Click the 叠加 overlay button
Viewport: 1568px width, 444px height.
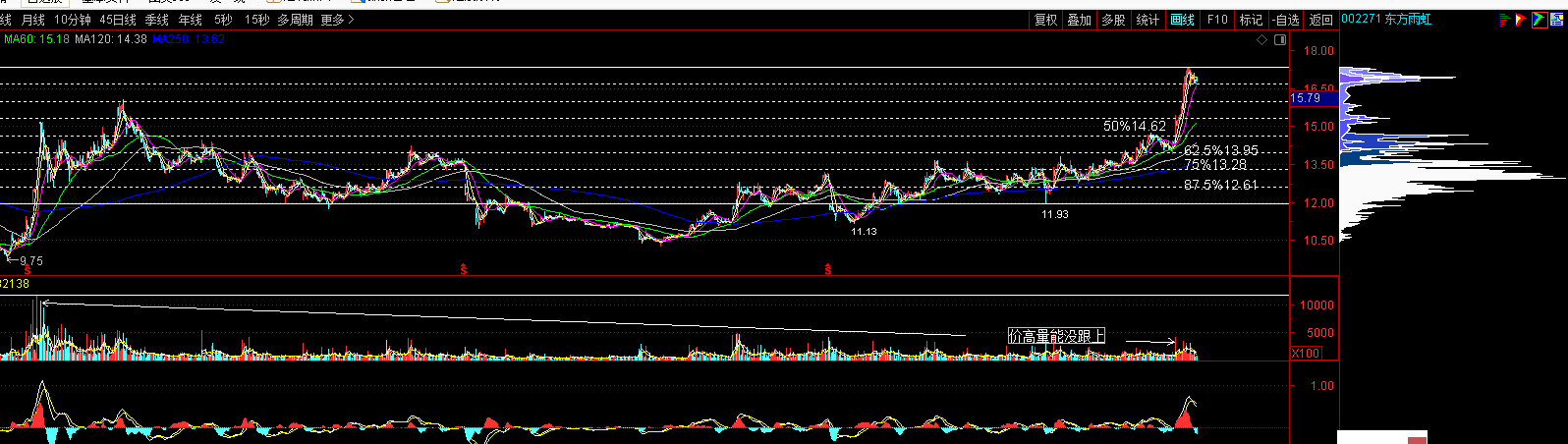coord(1079,20)
